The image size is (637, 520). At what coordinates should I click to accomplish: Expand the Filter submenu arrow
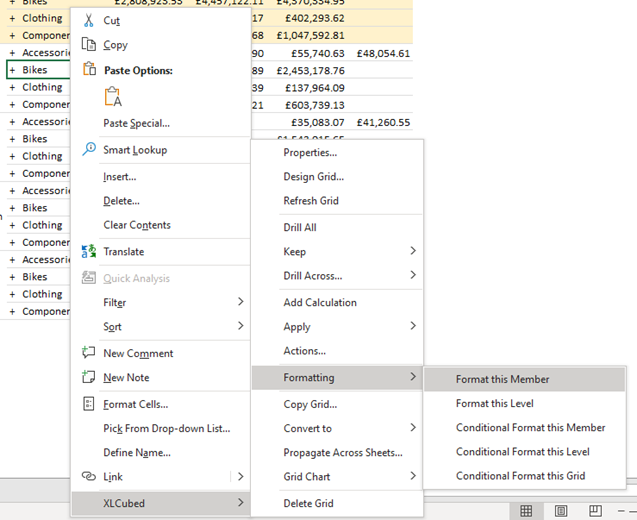coord(240,302)
